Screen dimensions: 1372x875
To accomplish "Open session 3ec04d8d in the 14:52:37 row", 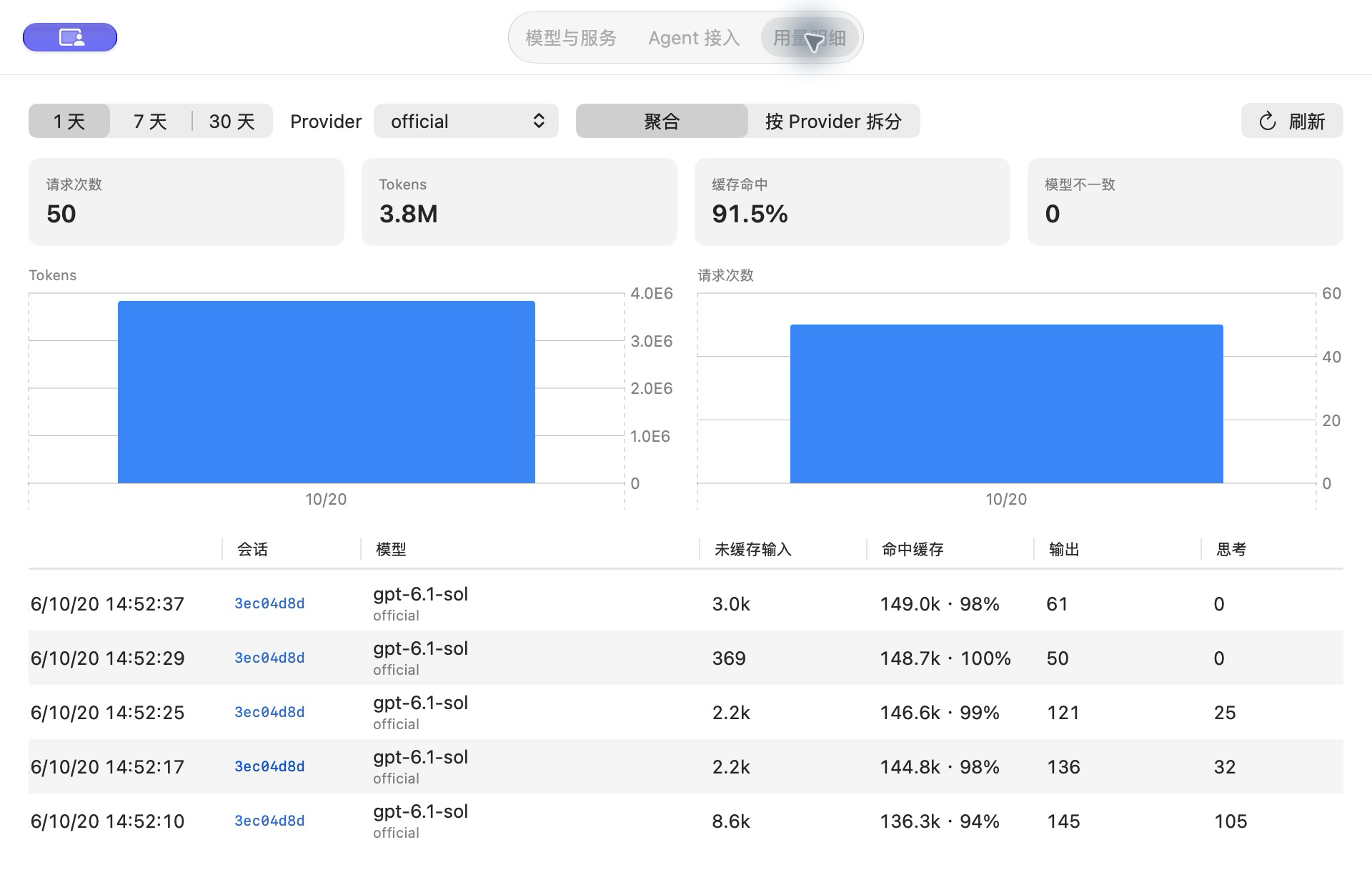I will [x=269, y=603].
